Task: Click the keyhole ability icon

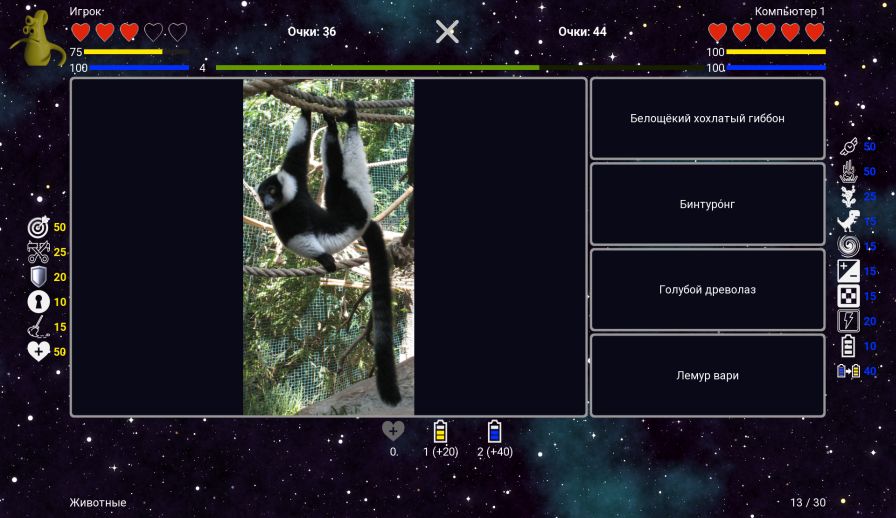Action: [38, 302]
